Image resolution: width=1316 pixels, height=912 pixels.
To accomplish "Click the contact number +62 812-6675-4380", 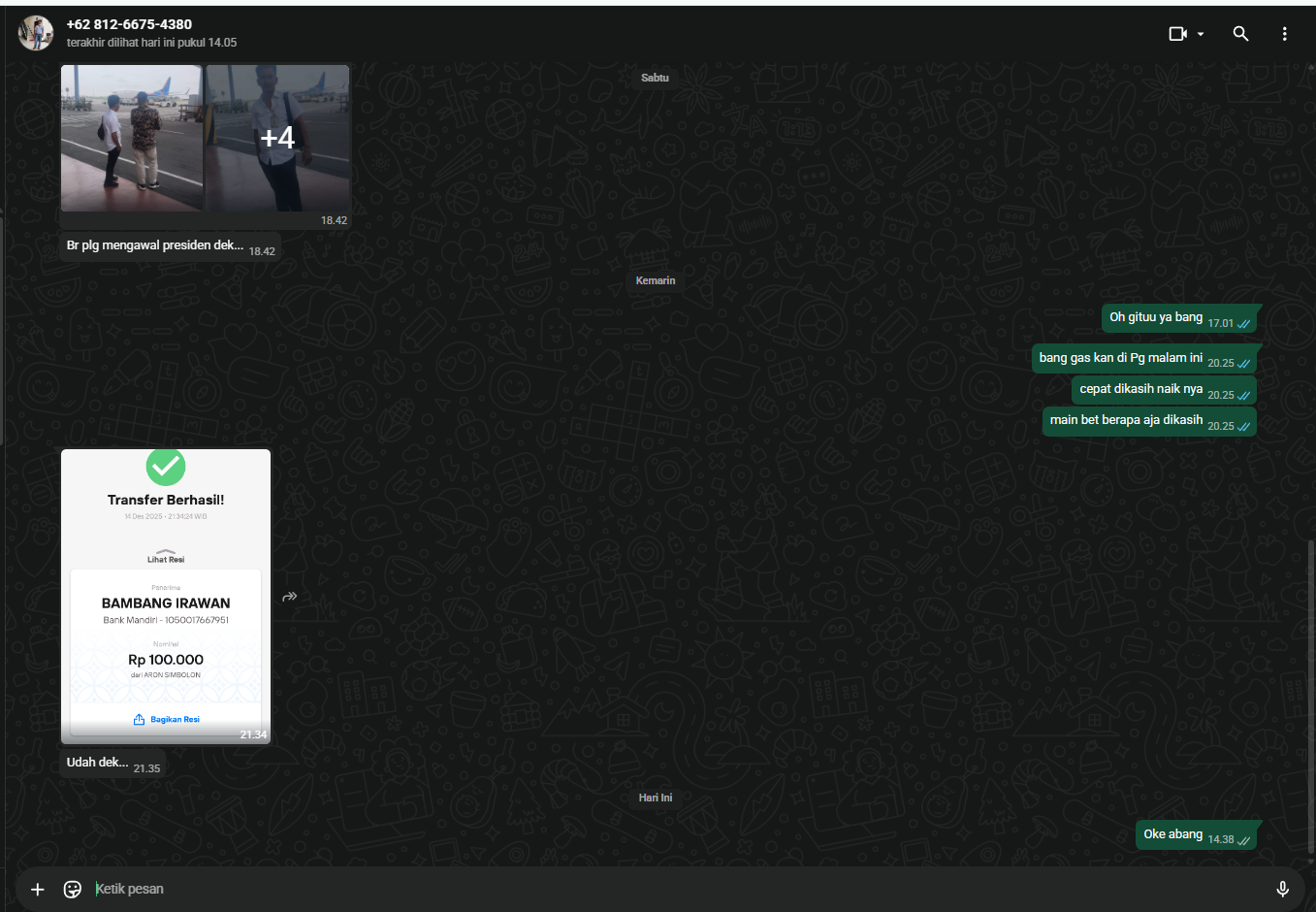I will [129, 24].
